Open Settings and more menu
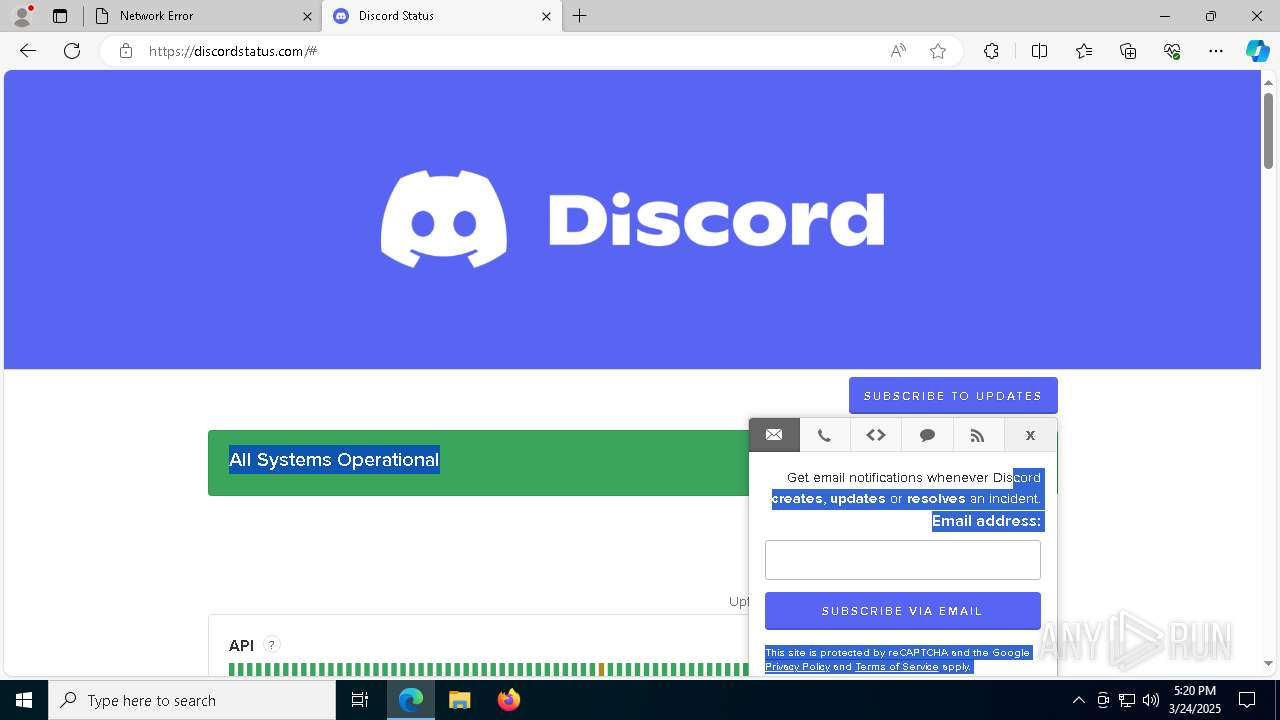1280x720 pixels. tap(1216, 51)
